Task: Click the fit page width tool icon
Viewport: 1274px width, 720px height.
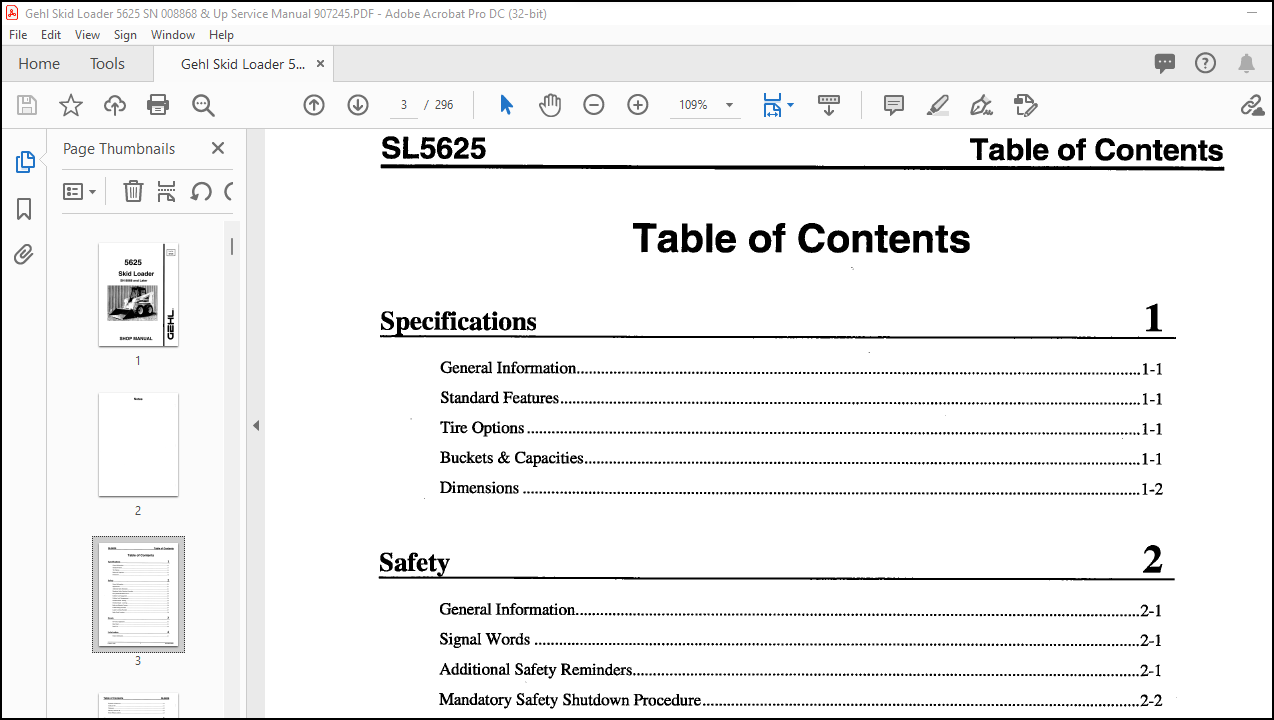Action: pos(772,105)
